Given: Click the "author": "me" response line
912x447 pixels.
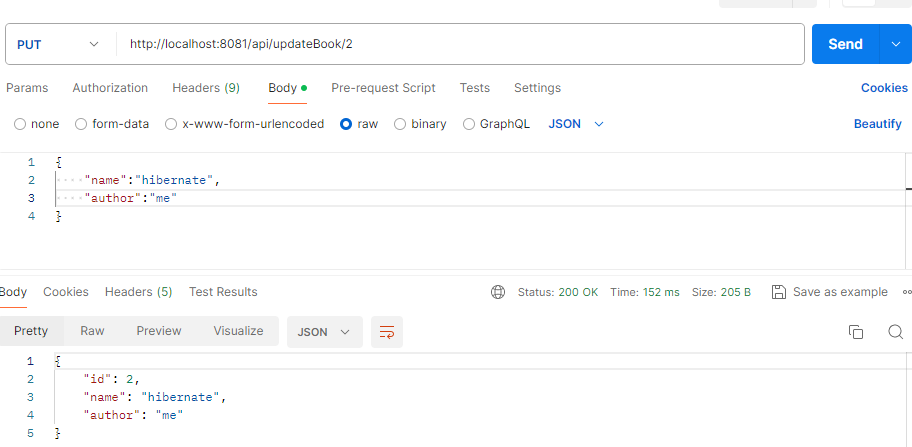Looking at the screenshot, I should point(133,416).
